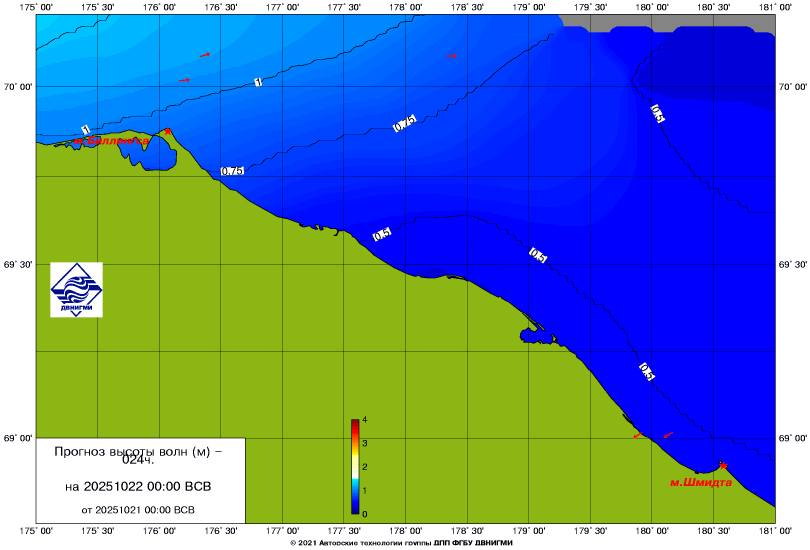The height and width of the screenshot is (550, 810).
Task: Click the forecast date "на 20251022 00:00 ВСВ"
Action: pos(139,486)
